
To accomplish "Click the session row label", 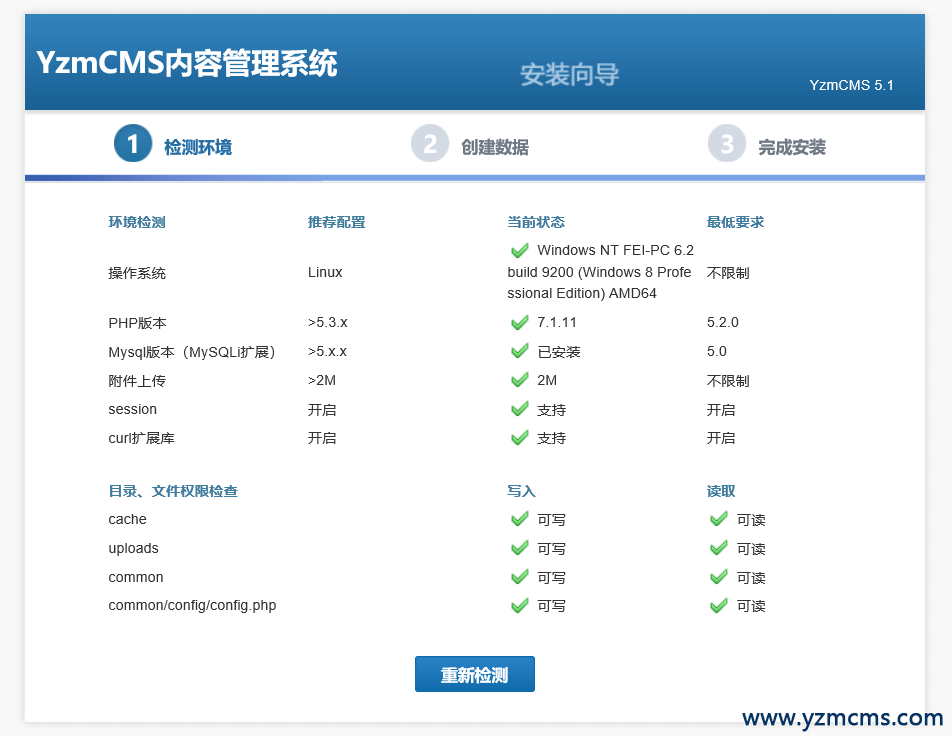I will pyautogui.click(x=132, y=409).
